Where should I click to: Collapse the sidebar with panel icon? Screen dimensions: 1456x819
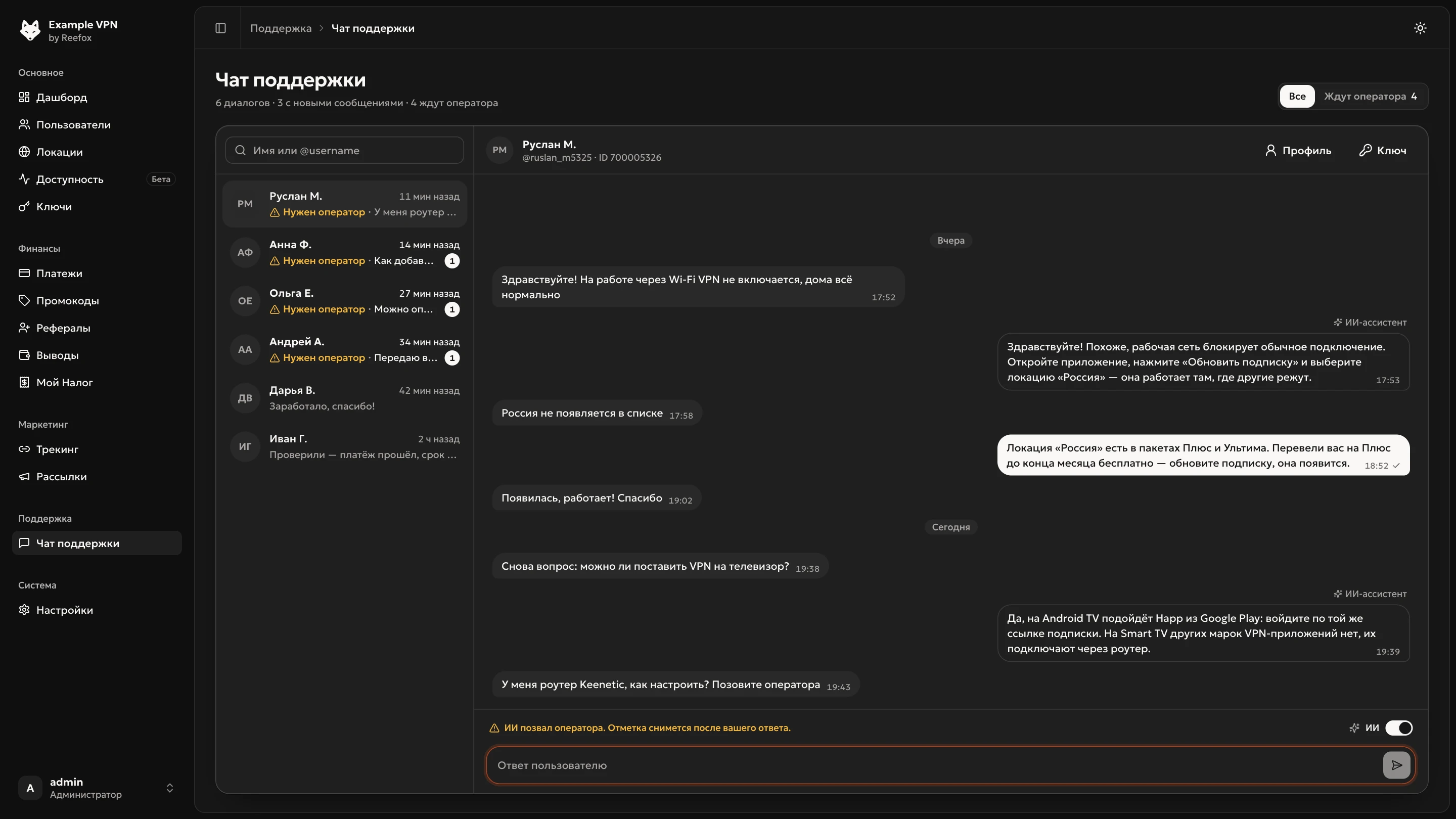[x=220, y=28]
